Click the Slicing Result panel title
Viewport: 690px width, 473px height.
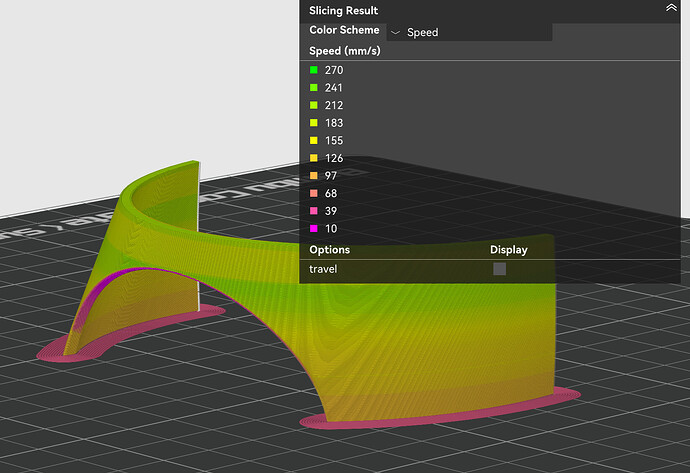coord(343,11)
